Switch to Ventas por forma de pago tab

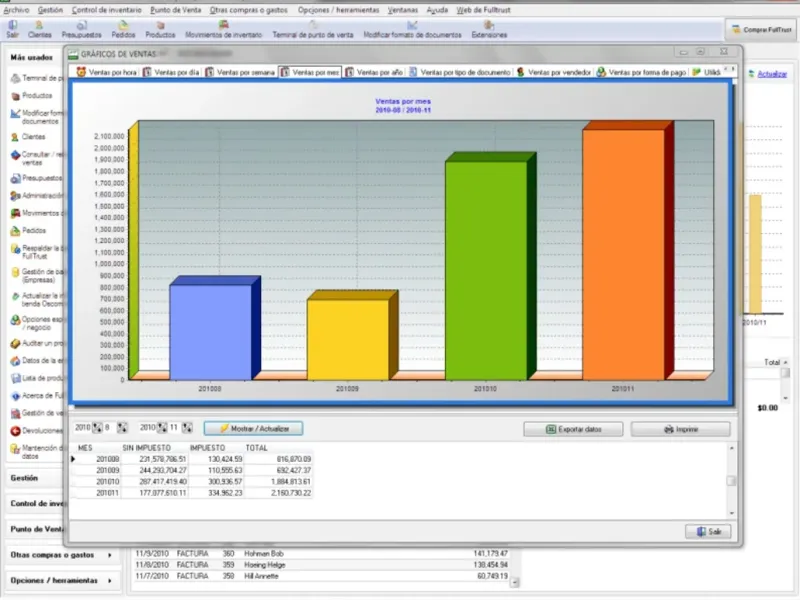[x=641, y=72]
